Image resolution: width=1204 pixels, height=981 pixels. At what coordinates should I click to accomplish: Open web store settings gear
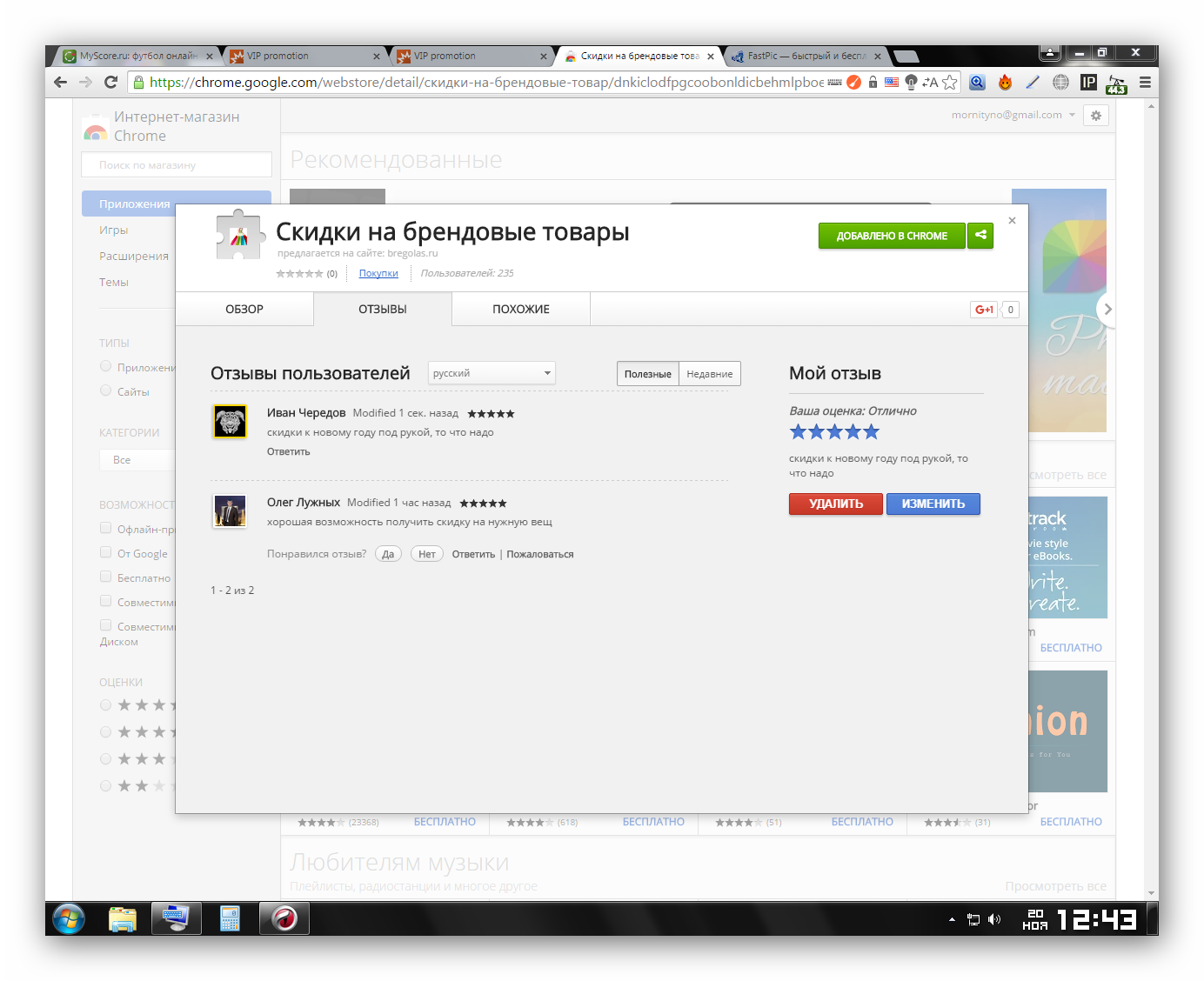pyautogui.click(x=1096, y=115)
